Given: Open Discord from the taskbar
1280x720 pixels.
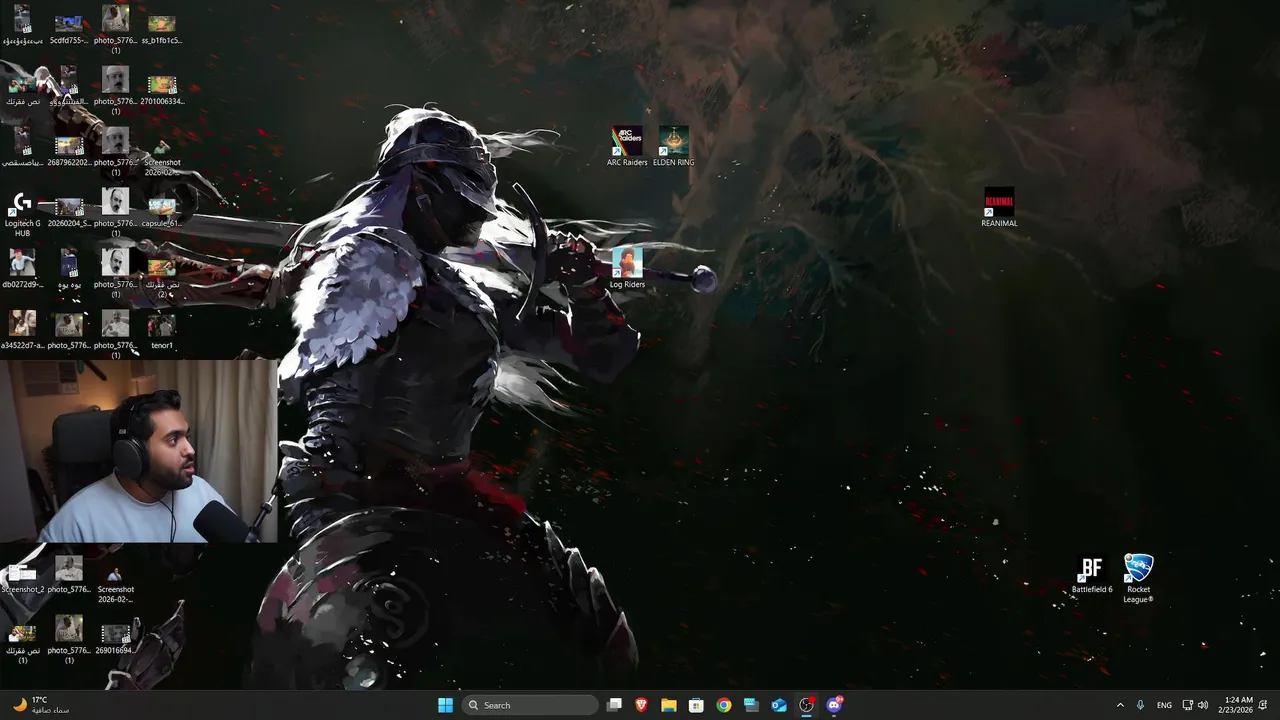Looking at the screenshot, I should coord(834,705).
